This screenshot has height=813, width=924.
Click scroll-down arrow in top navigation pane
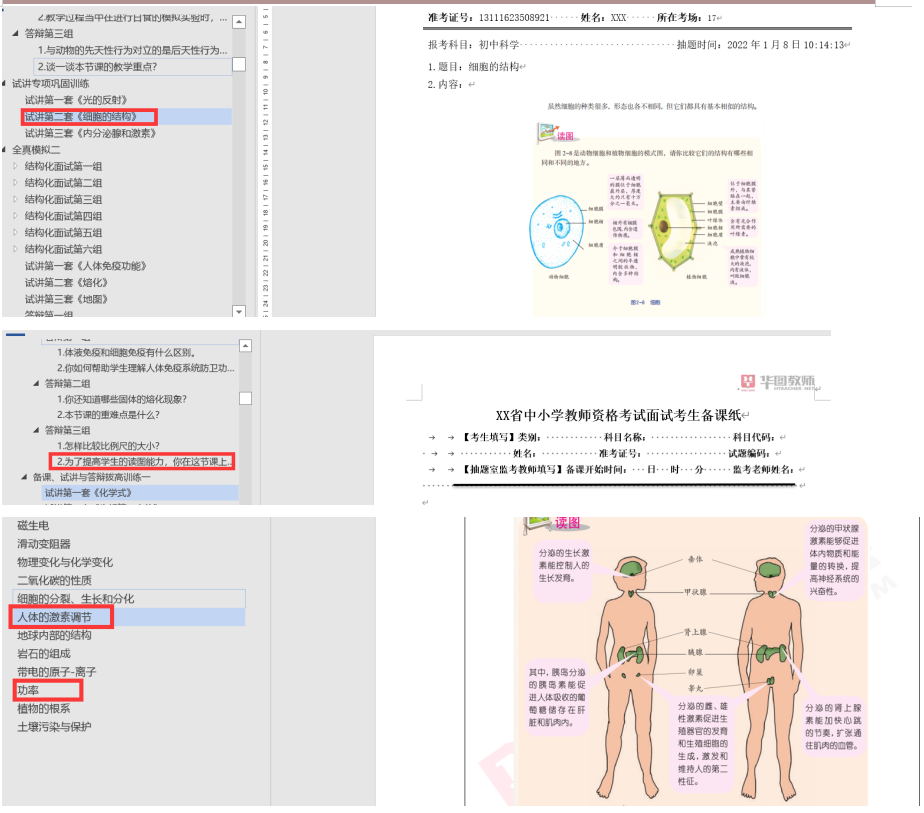pos(239,310)
